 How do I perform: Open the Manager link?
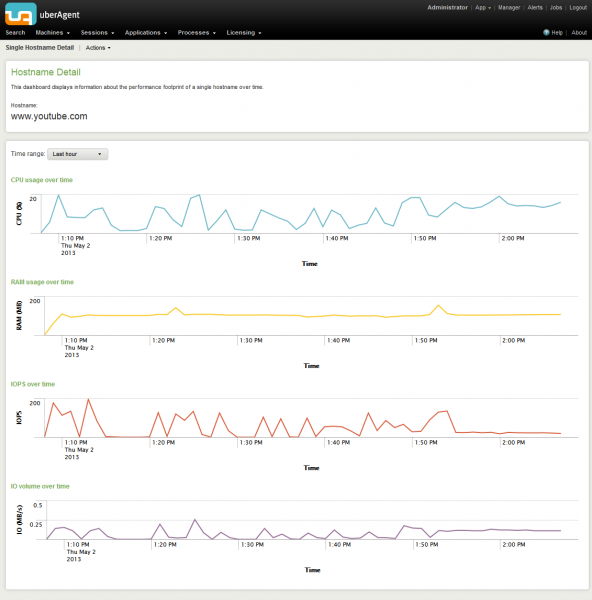tap(509, 8)
